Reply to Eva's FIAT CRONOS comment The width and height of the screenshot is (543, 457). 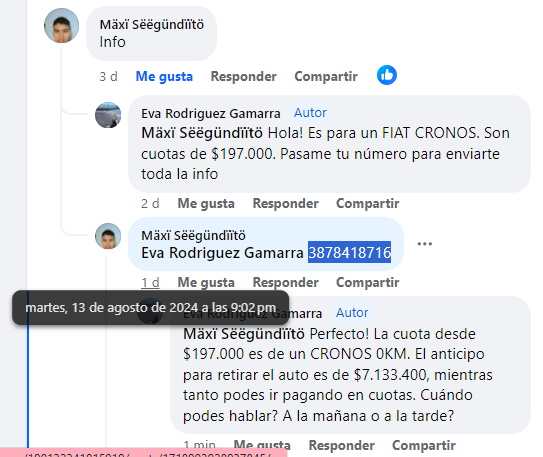point(285,204)
